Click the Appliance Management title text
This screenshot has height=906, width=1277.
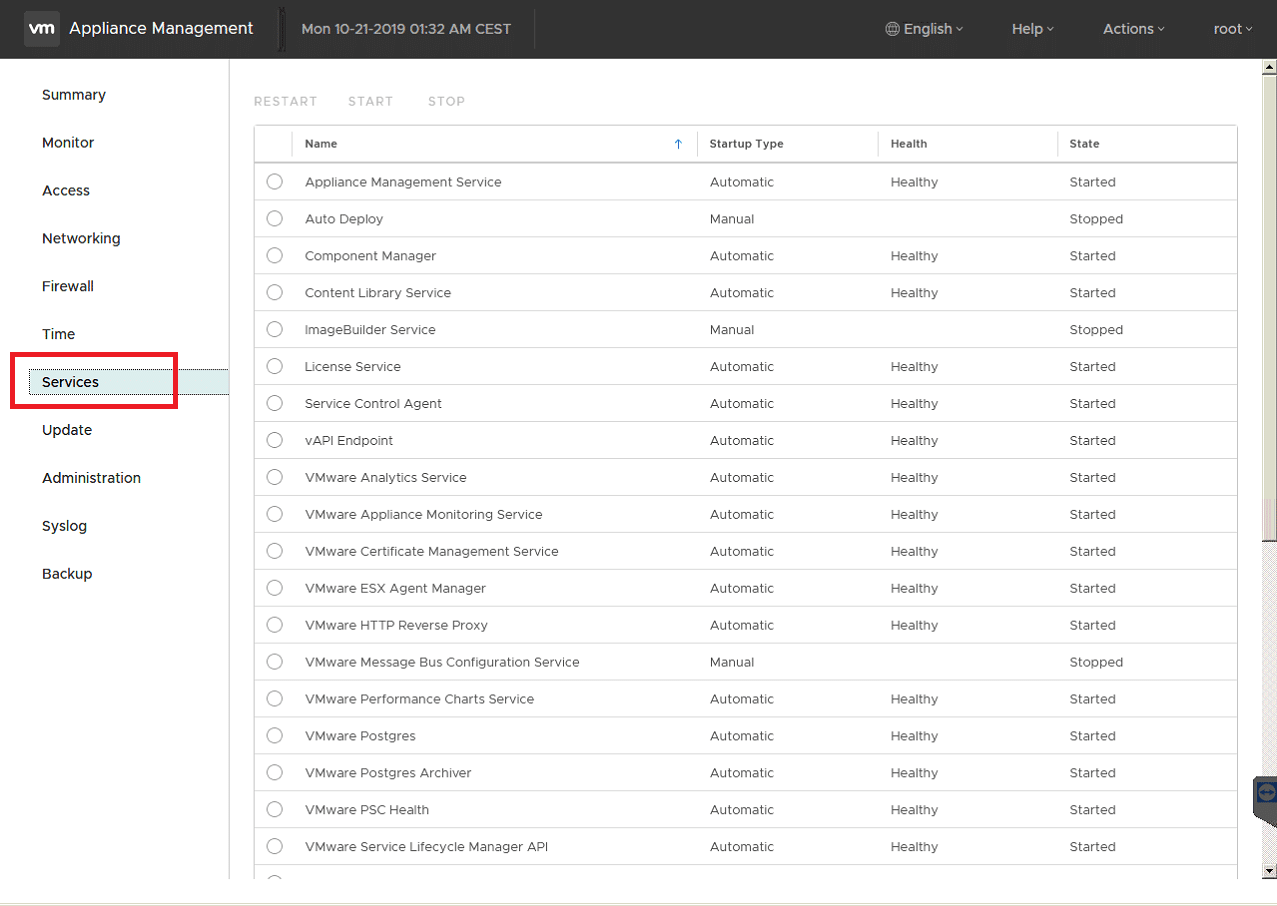tap(161, 29)
